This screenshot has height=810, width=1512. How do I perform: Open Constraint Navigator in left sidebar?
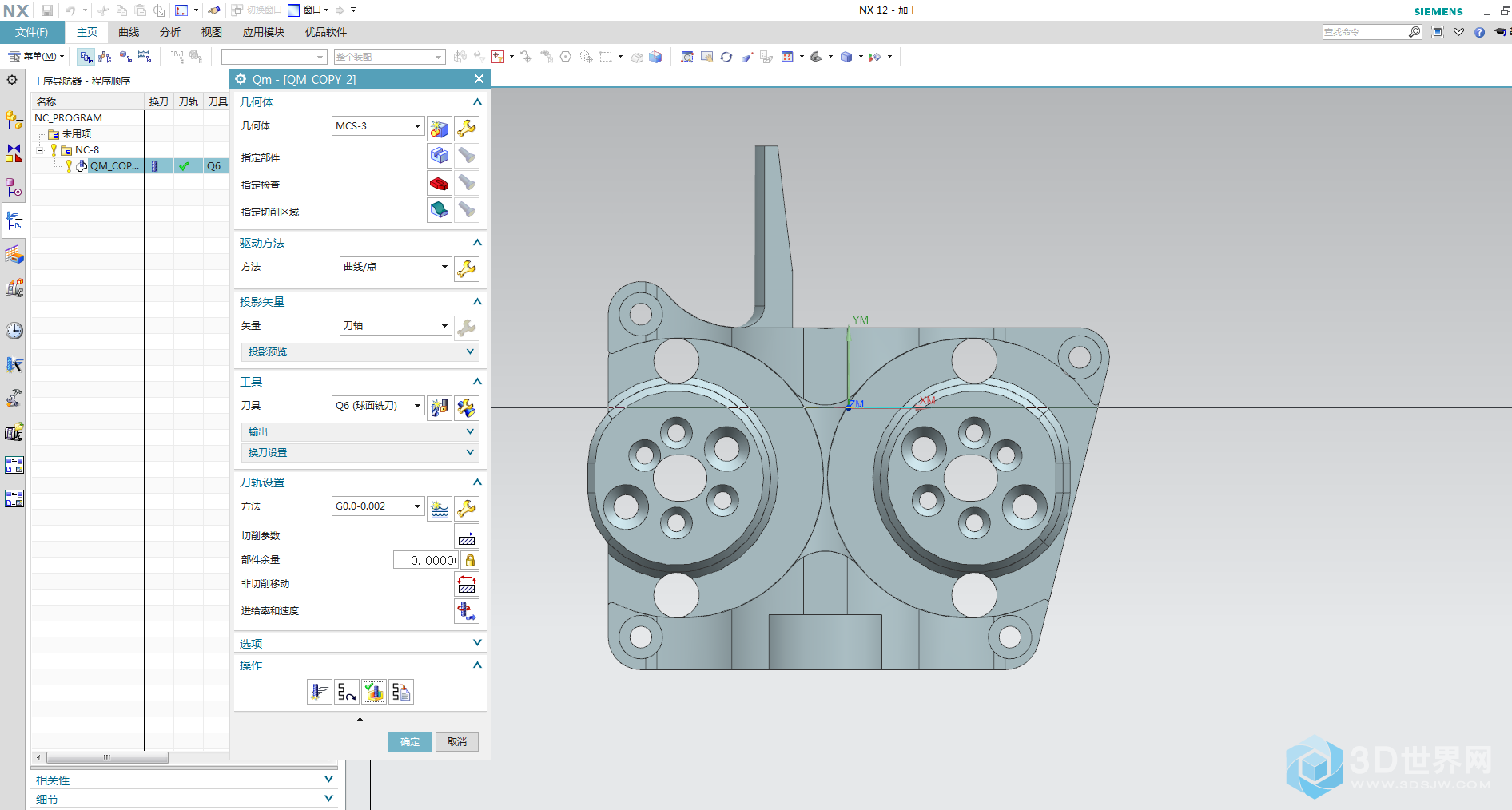click(14, 153)
